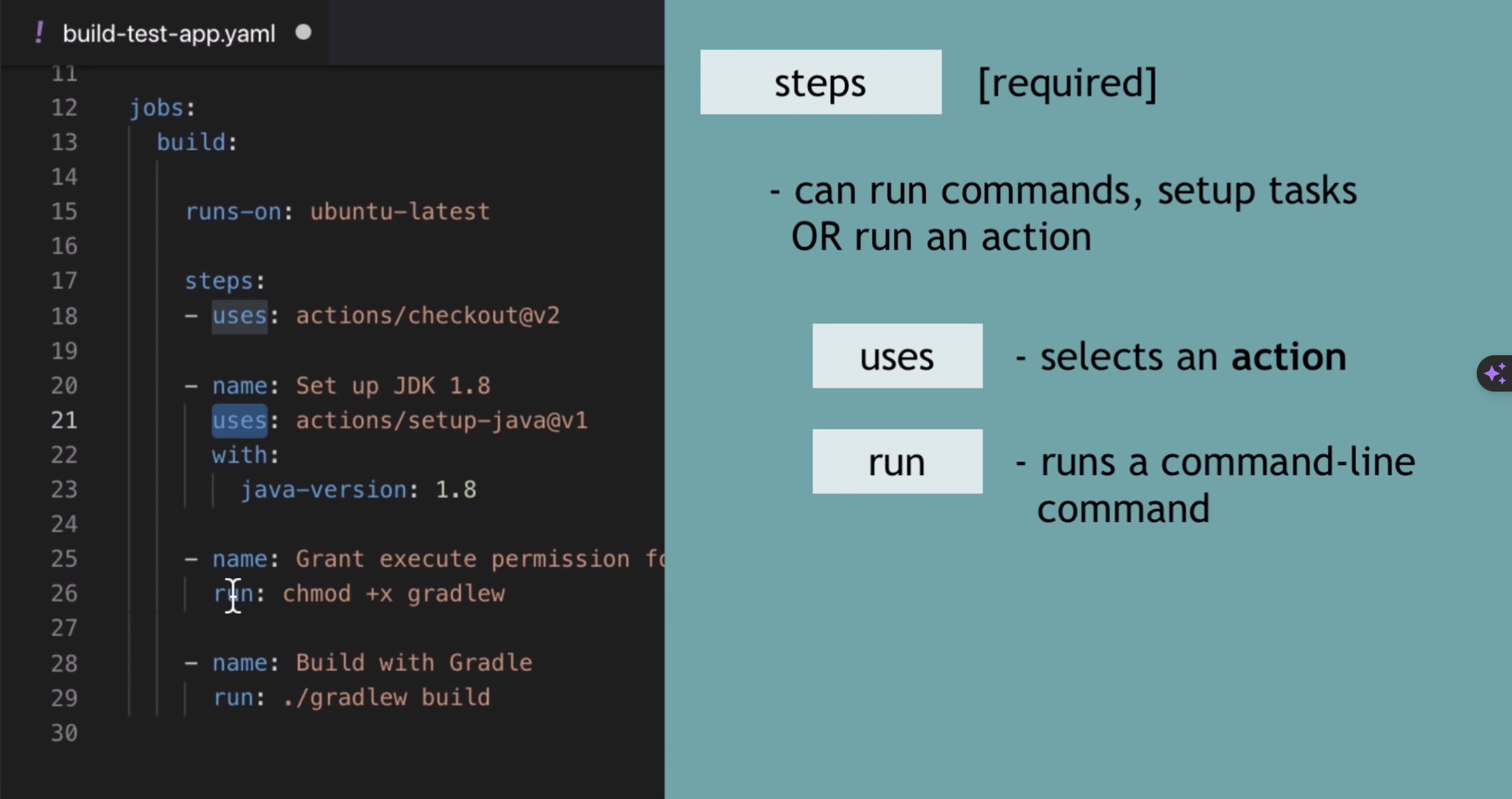Click the 'build:' key on line 13
Screen dimensions: 1512x799
[197, 142]
